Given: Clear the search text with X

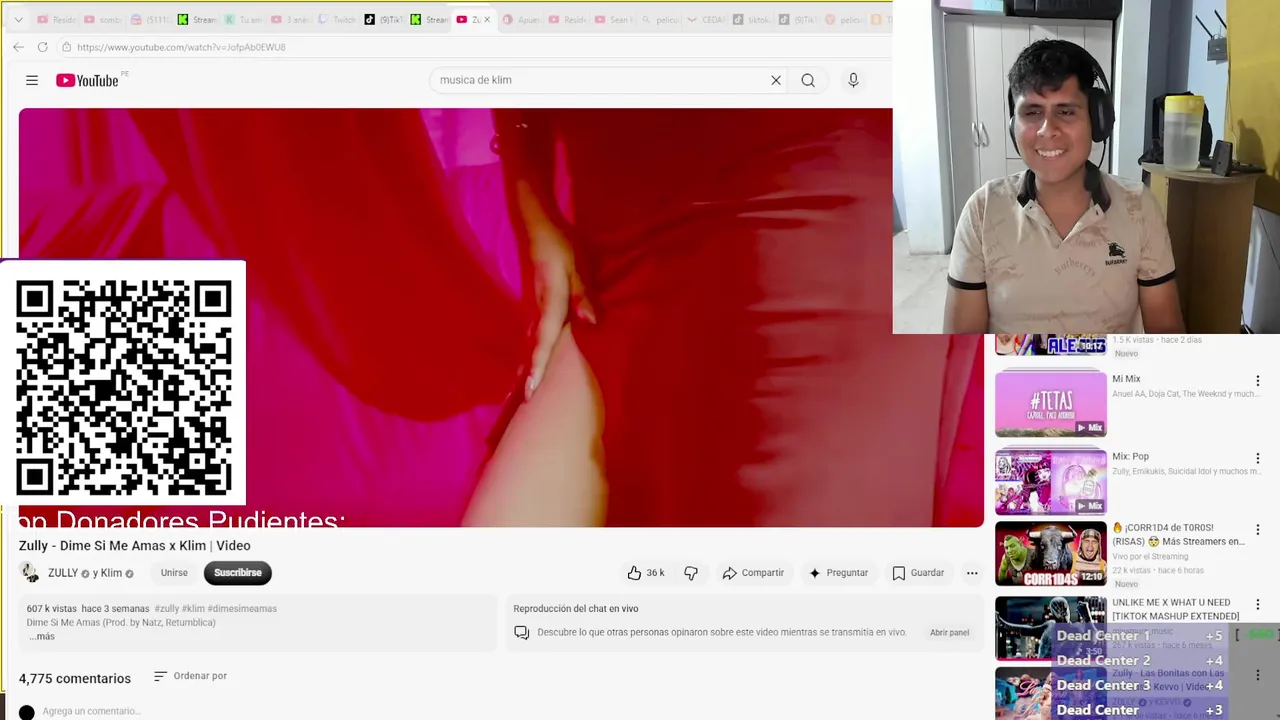Looking at the screenshot, I should [x=775, y=80].
